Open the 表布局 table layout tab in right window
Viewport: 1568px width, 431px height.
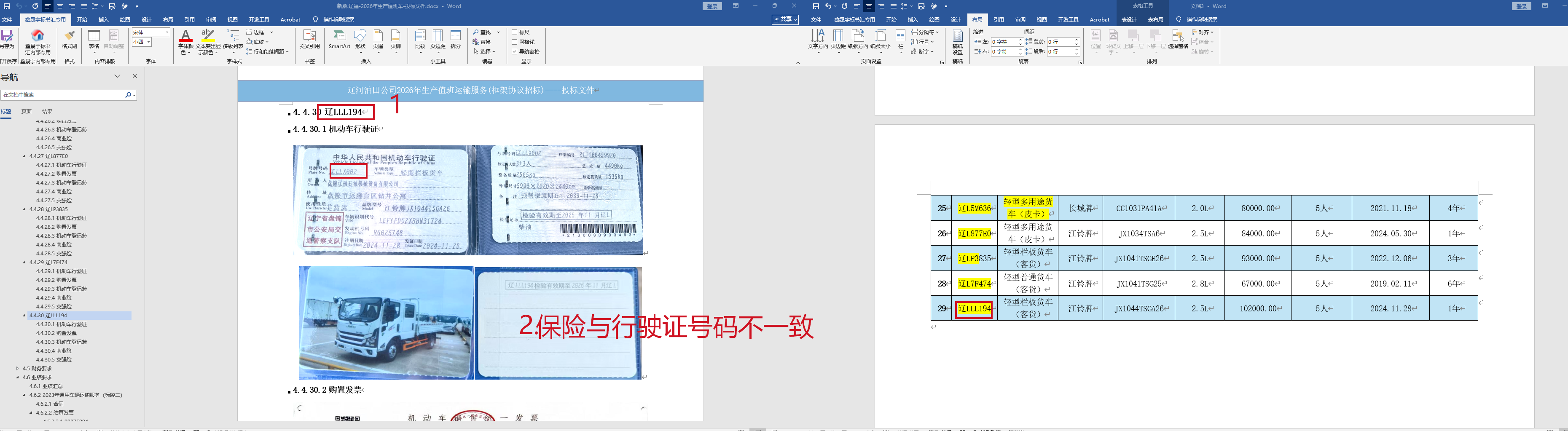1155,19
